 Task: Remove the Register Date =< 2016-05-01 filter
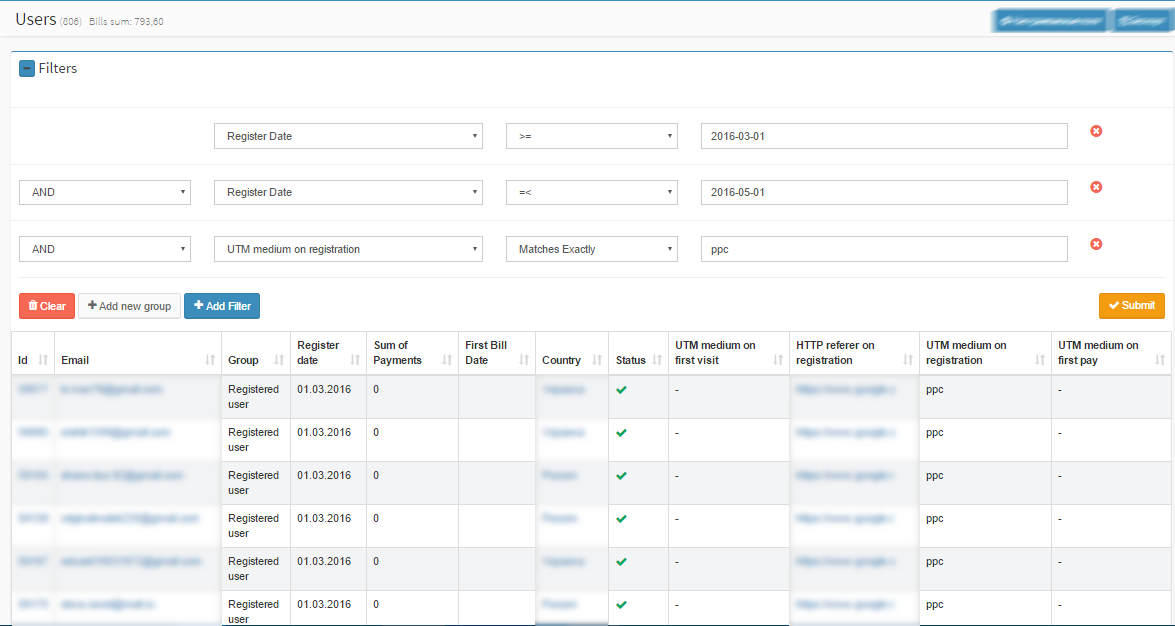[x=1096, y=187]
